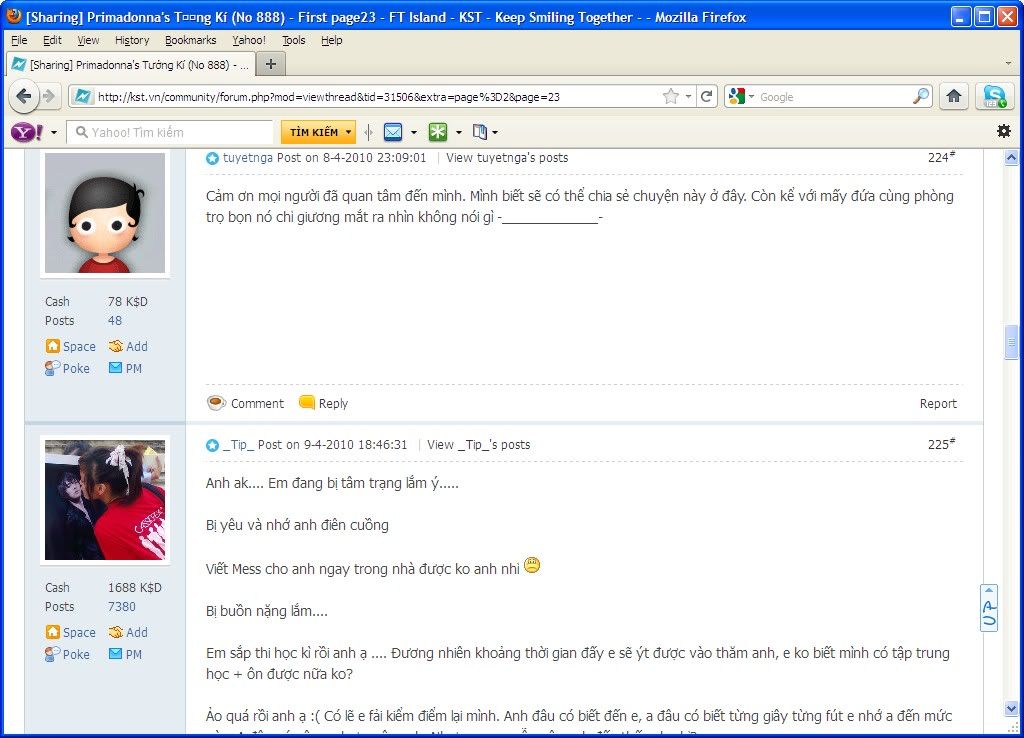Click the forward navigation arrow

(x=49, y=97)
